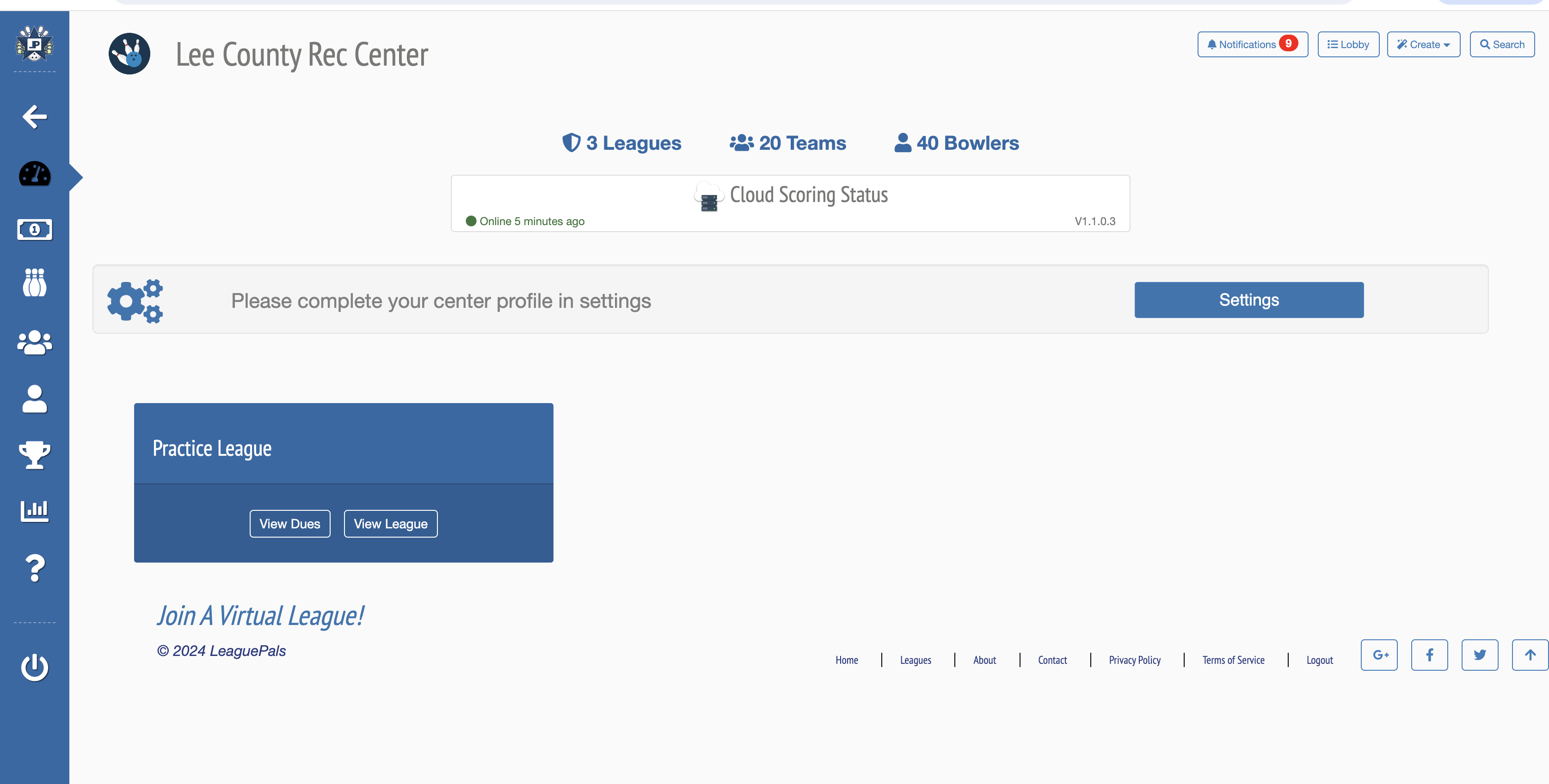Viewport: 1549px width, 784px height.
Task: Click View League button
Action: (x=390, y=524)
